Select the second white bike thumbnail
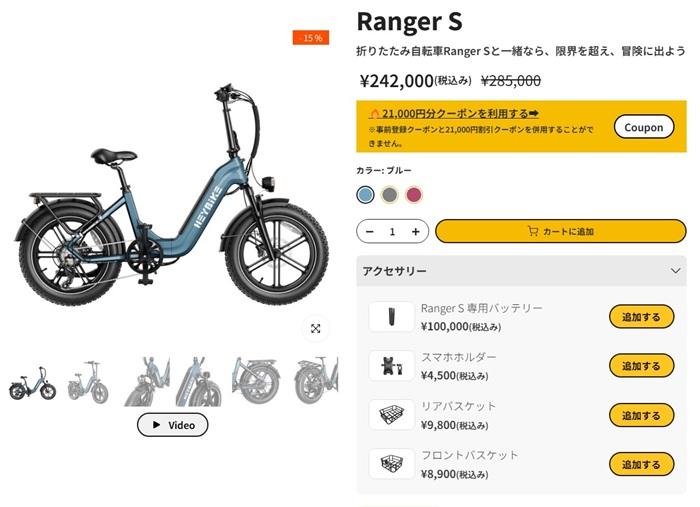 (88, 382)
